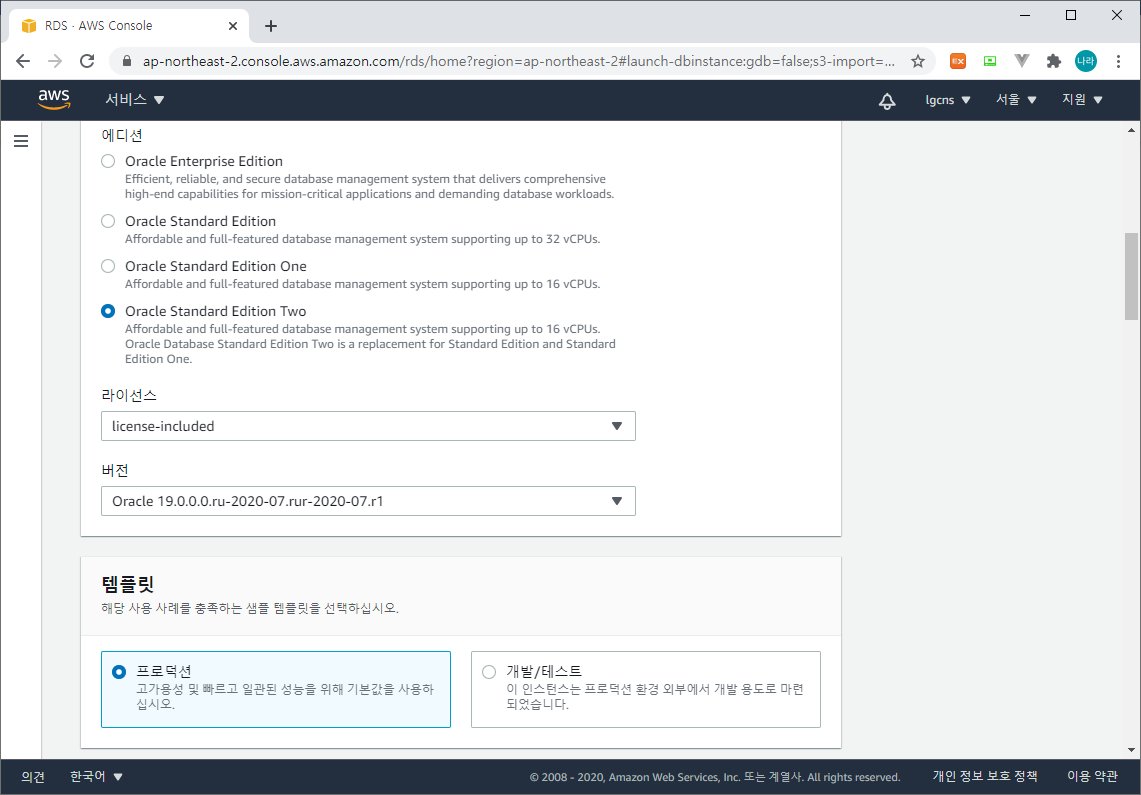Screen dimensions: 1141x795
Task: Select Oracle Standard Edition radio button
Action: click(108, 221)
